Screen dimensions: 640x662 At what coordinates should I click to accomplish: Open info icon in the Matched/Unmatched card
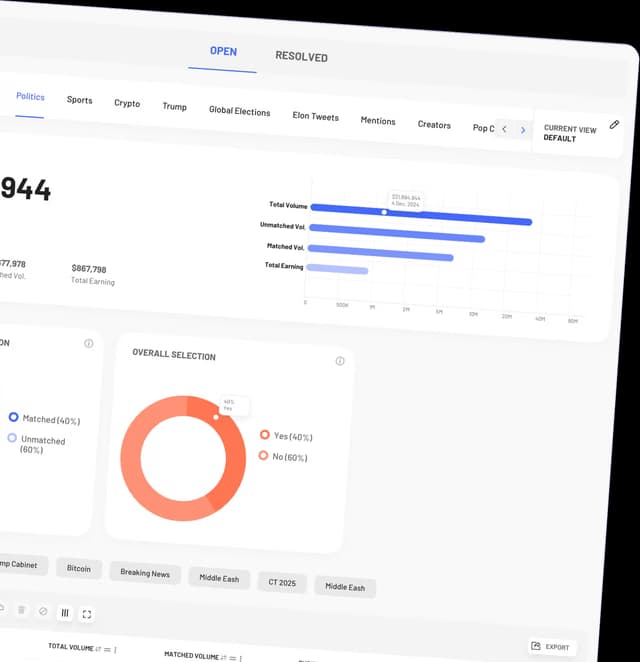click(x=89, y=343)
